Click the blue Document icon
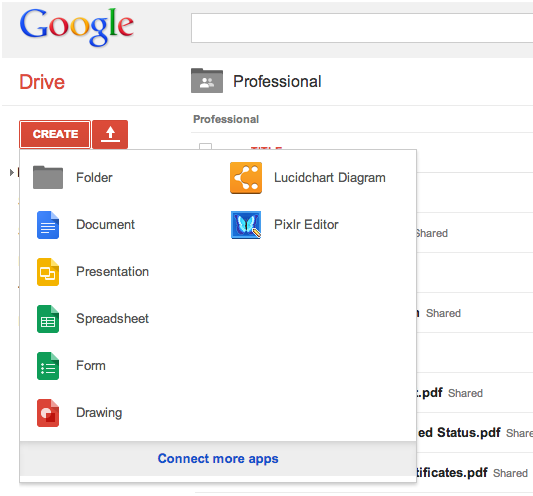 [x=48, y=225]
